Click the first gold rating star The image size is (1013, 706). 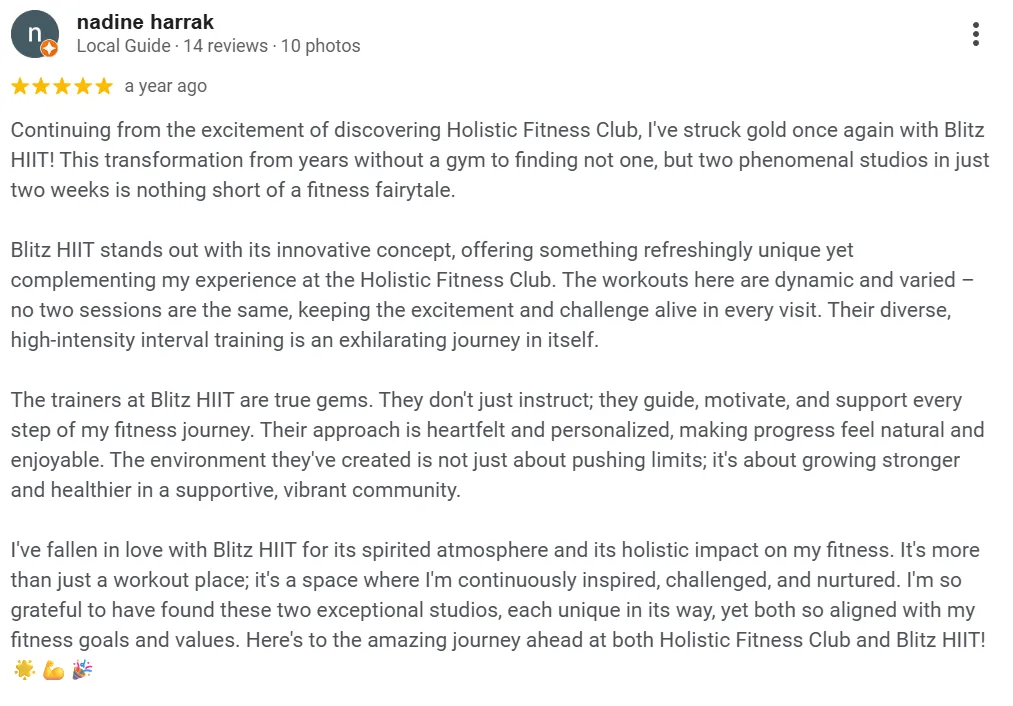point(20,86)
